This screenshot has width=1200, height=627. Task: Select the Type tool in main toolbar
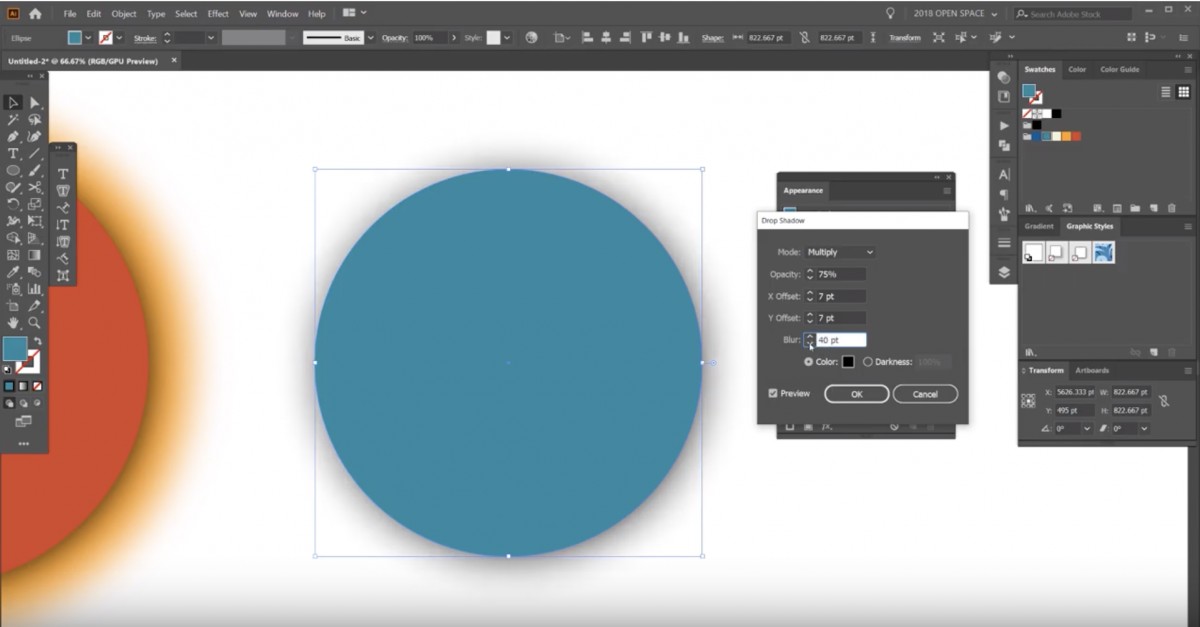13,153
